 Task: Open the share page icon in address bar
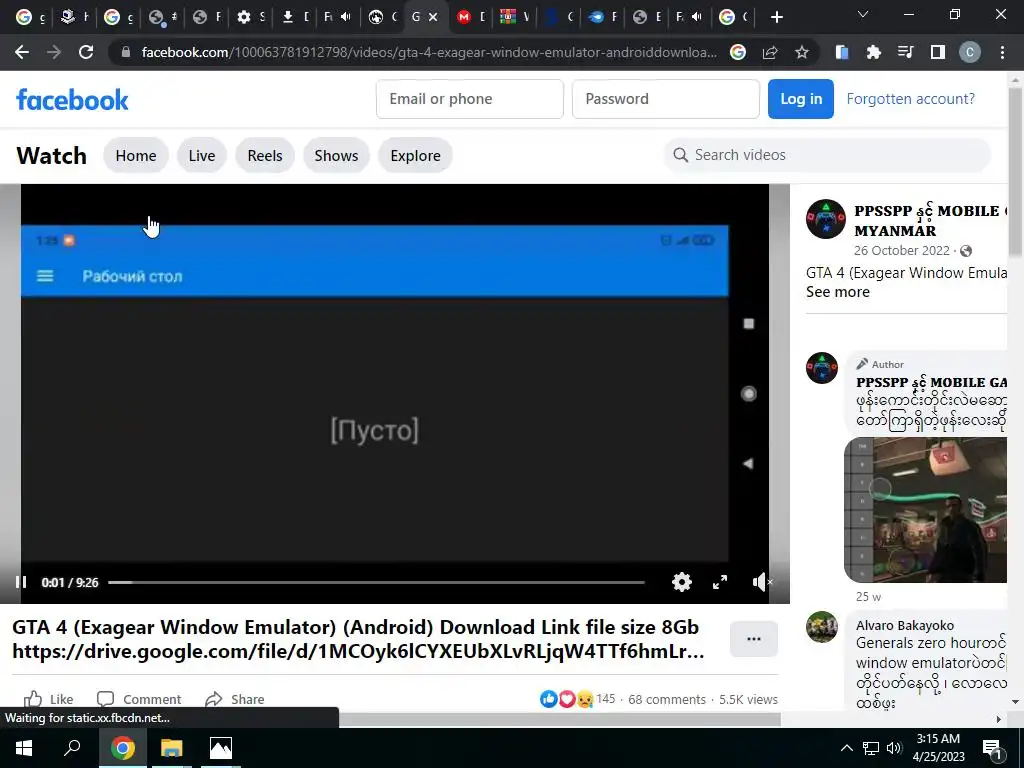(770, 52)
